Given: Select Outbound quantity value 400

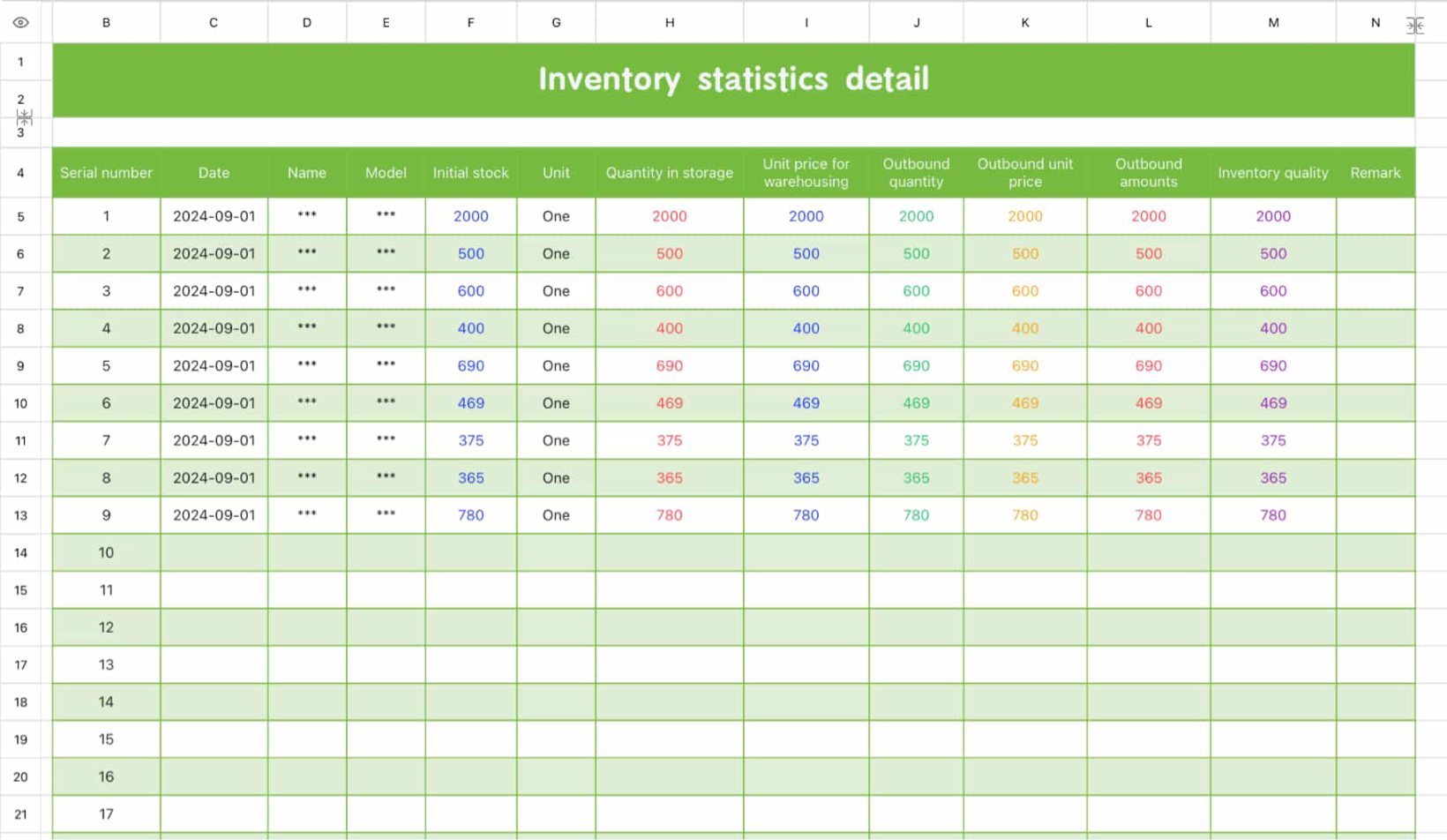Looking at the screenshot, I should tap(916, 328).
